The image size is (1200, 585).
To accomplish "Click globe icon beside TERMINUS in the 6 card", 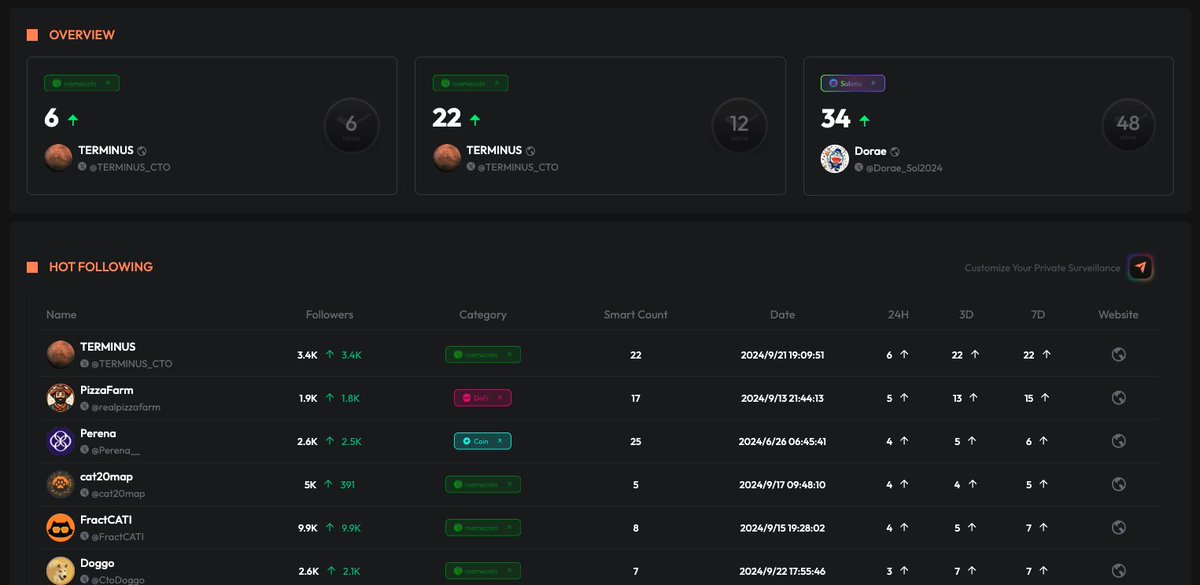I will pyautogui.click(x=142, y=151).
